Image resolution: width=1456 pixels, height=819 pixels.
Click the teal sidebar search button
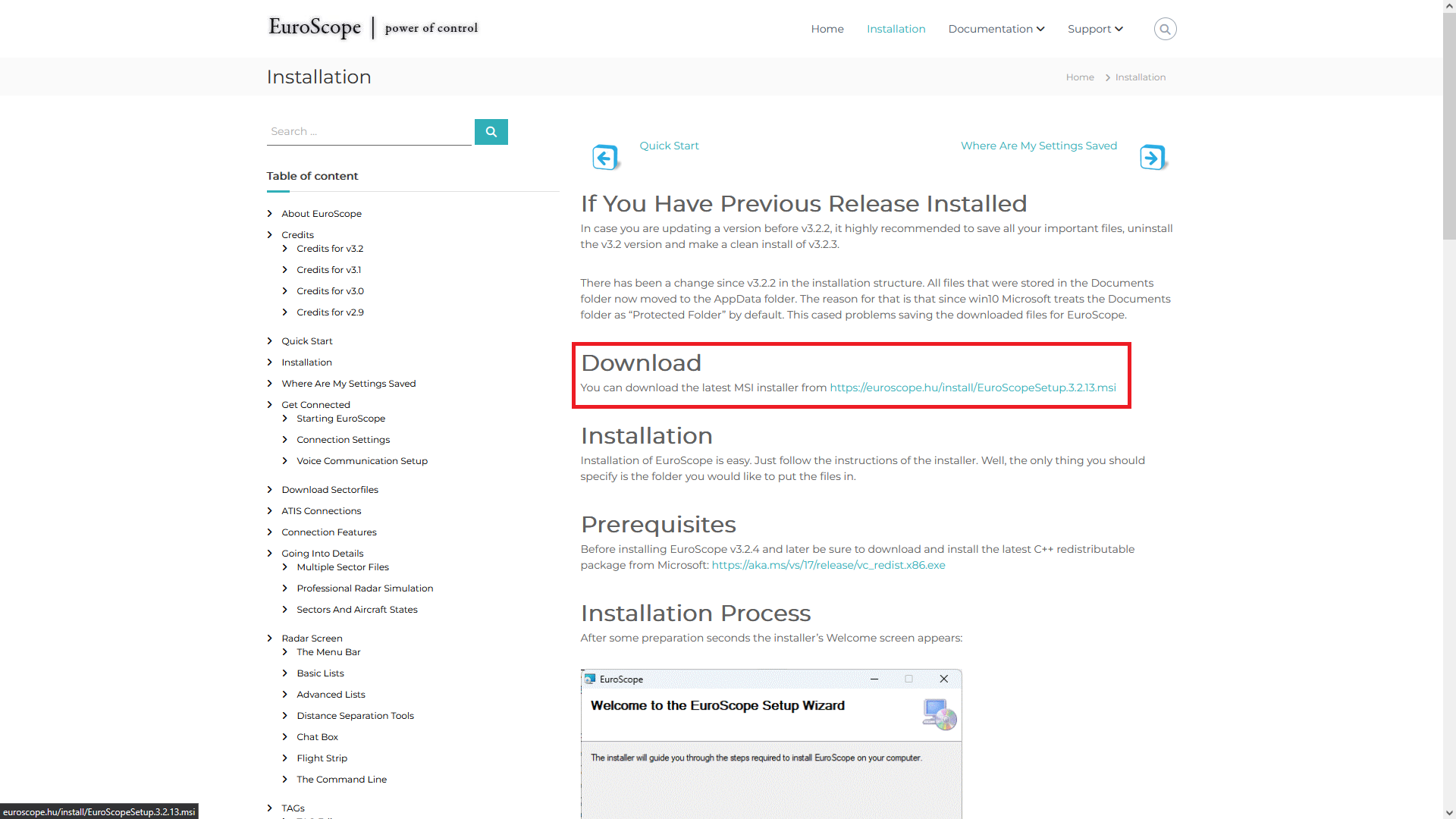491,132
